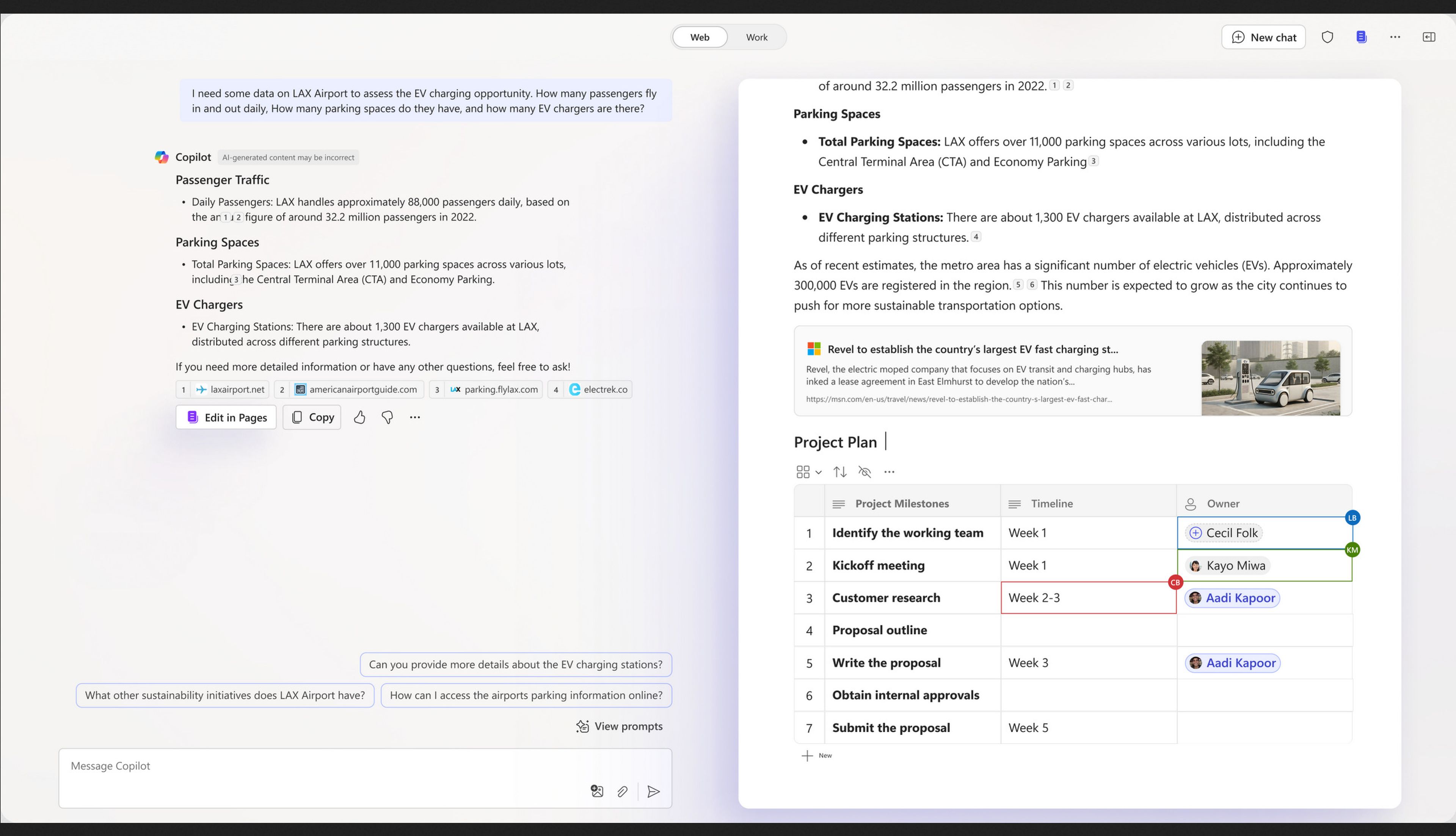Open reference 5 after 300,000 EVs sentence
Image resolution: width=1456 pixels, height=836 pixels.
pos(1018,284)
